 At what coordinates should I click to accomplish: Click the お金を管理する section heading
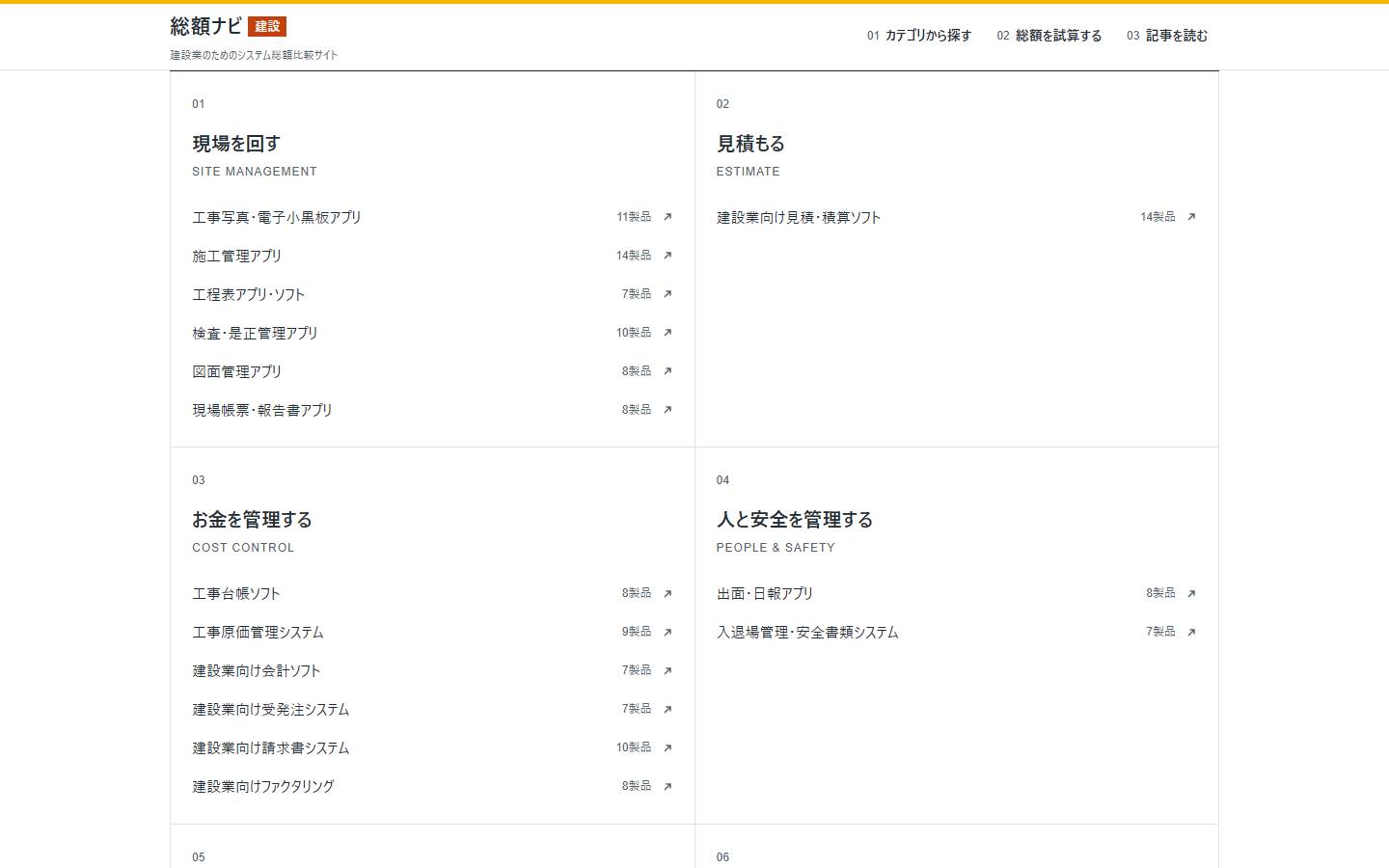[x=252, y=520]
